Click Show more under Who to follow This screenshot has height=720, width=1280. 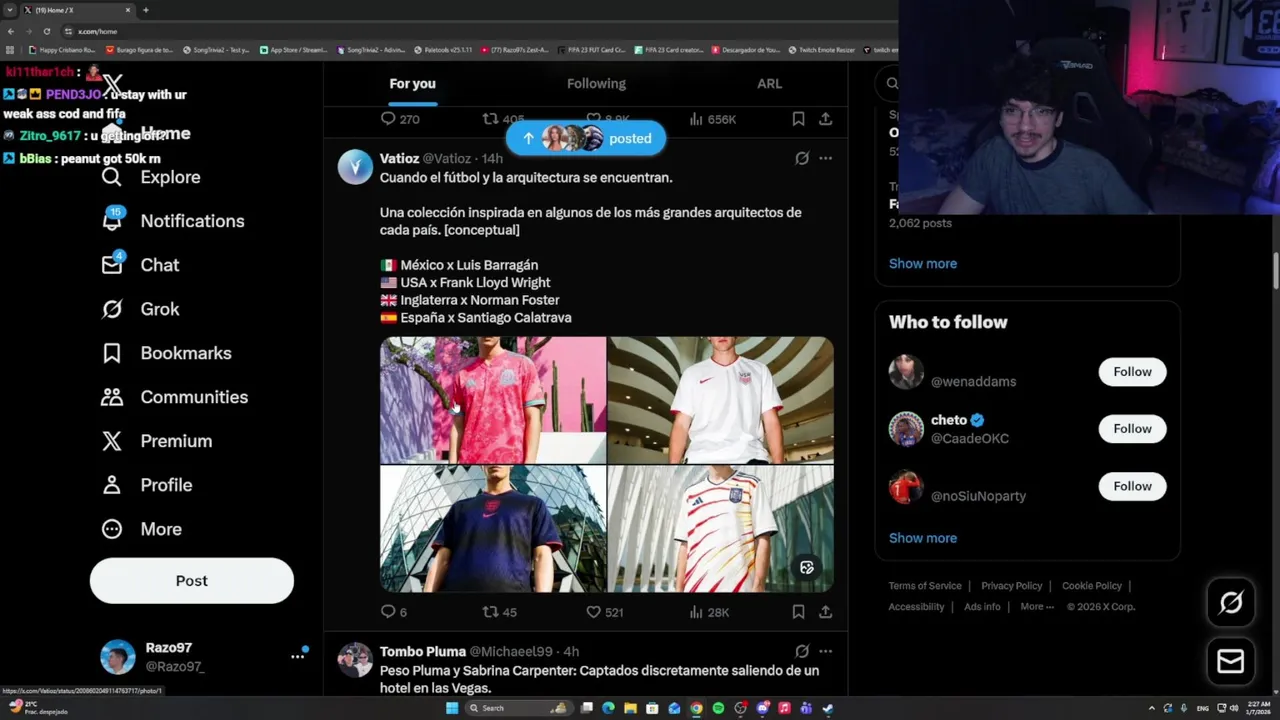923,538
